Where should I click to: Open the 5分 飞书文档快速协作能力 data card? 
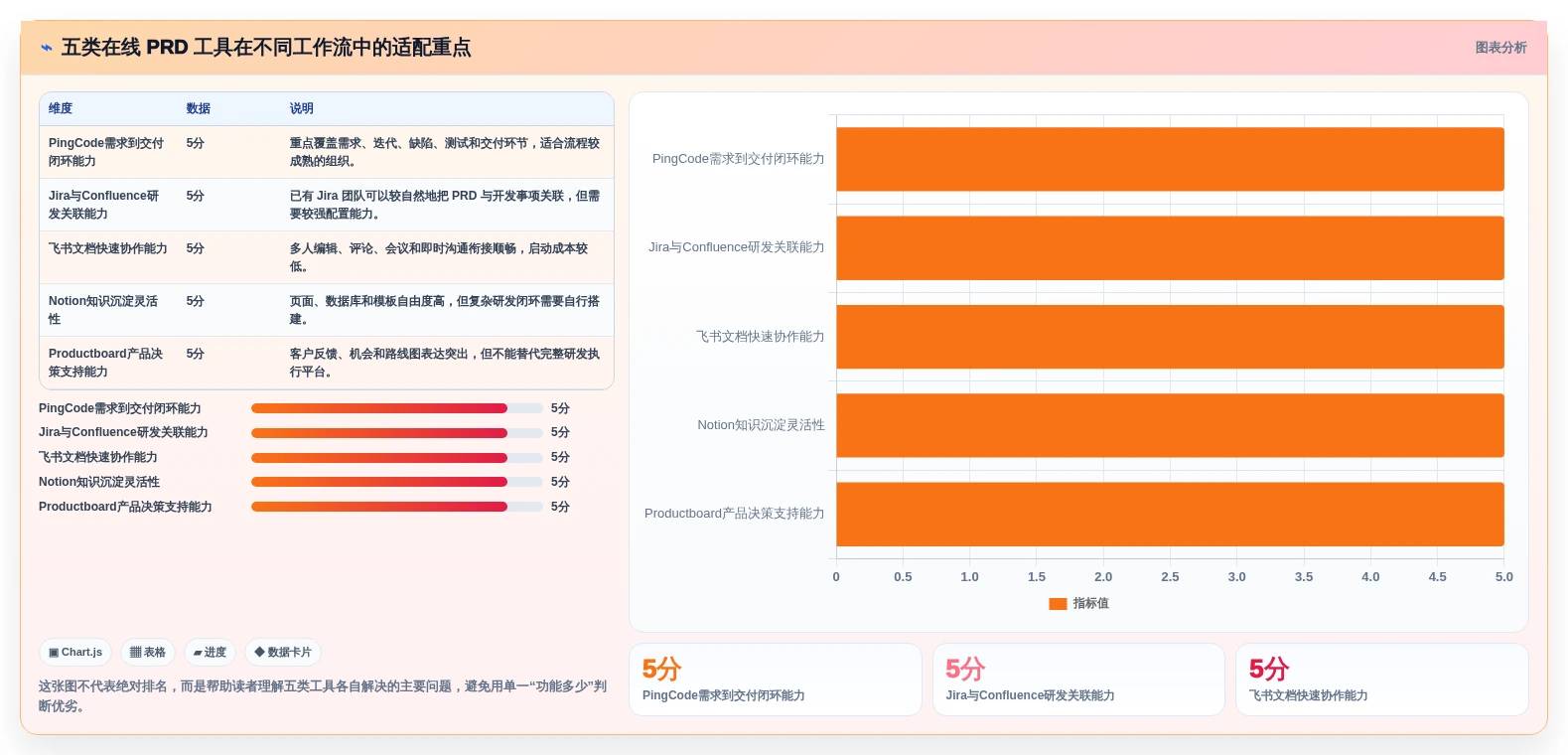1381,679
